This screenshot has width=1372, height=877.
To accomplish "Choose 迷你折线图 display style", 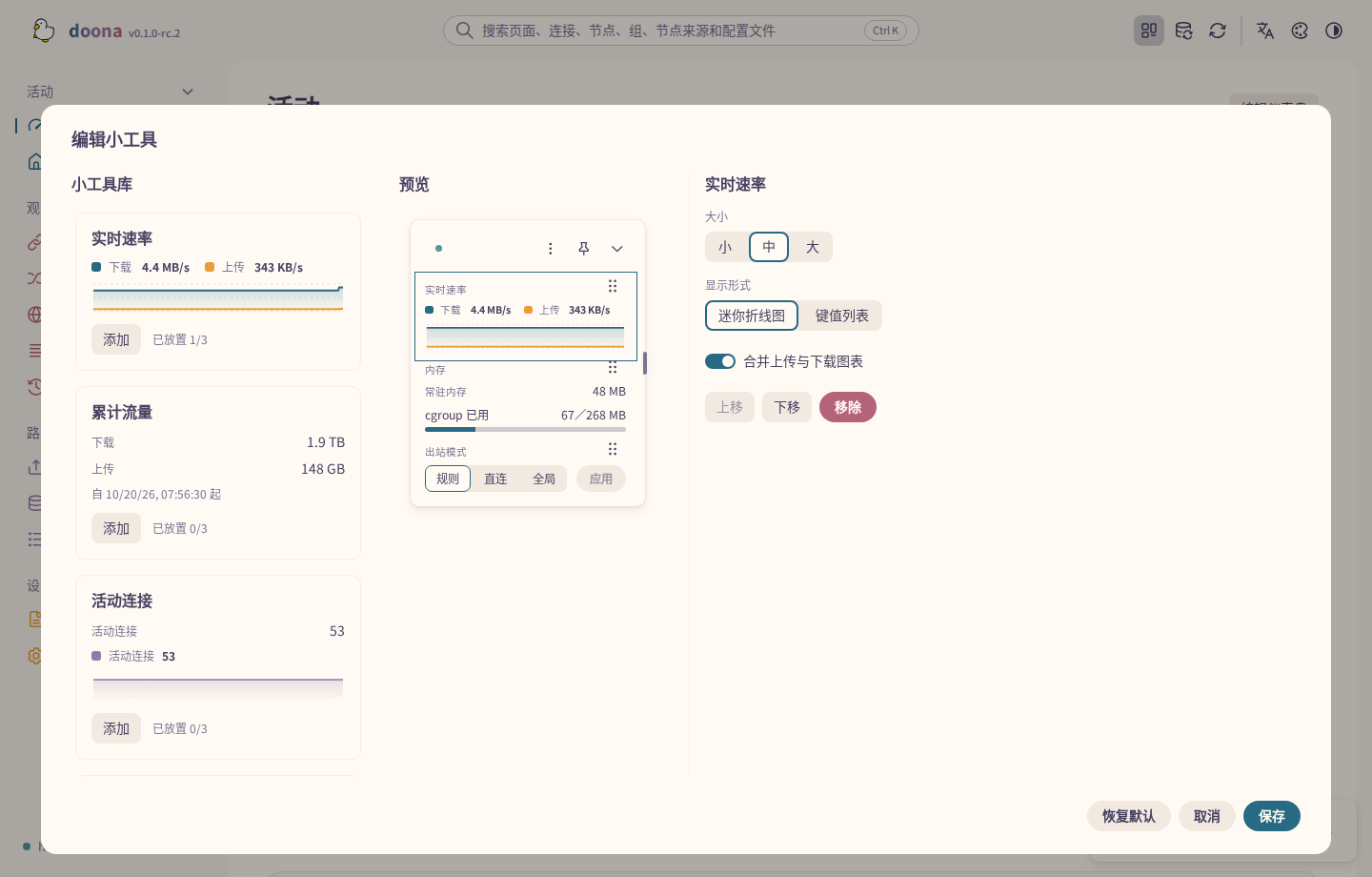I will [x=752, y=316].
